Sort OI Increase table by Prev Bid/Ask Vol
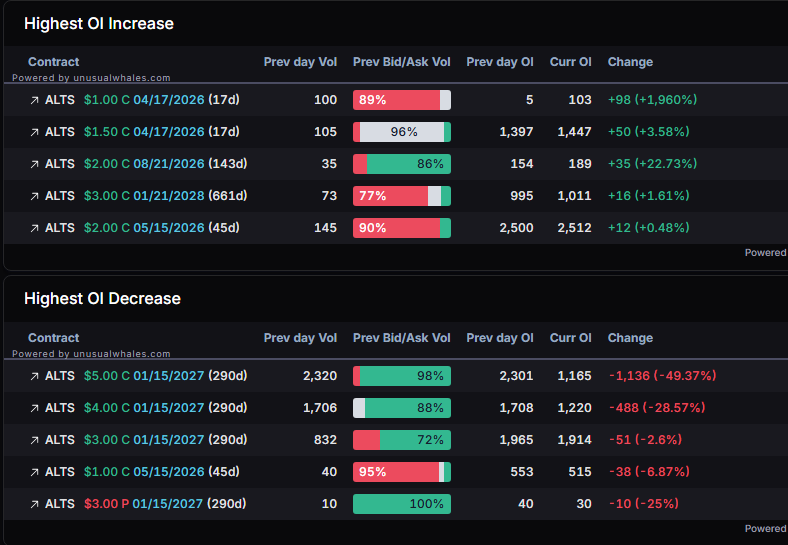 pos(402,62)
